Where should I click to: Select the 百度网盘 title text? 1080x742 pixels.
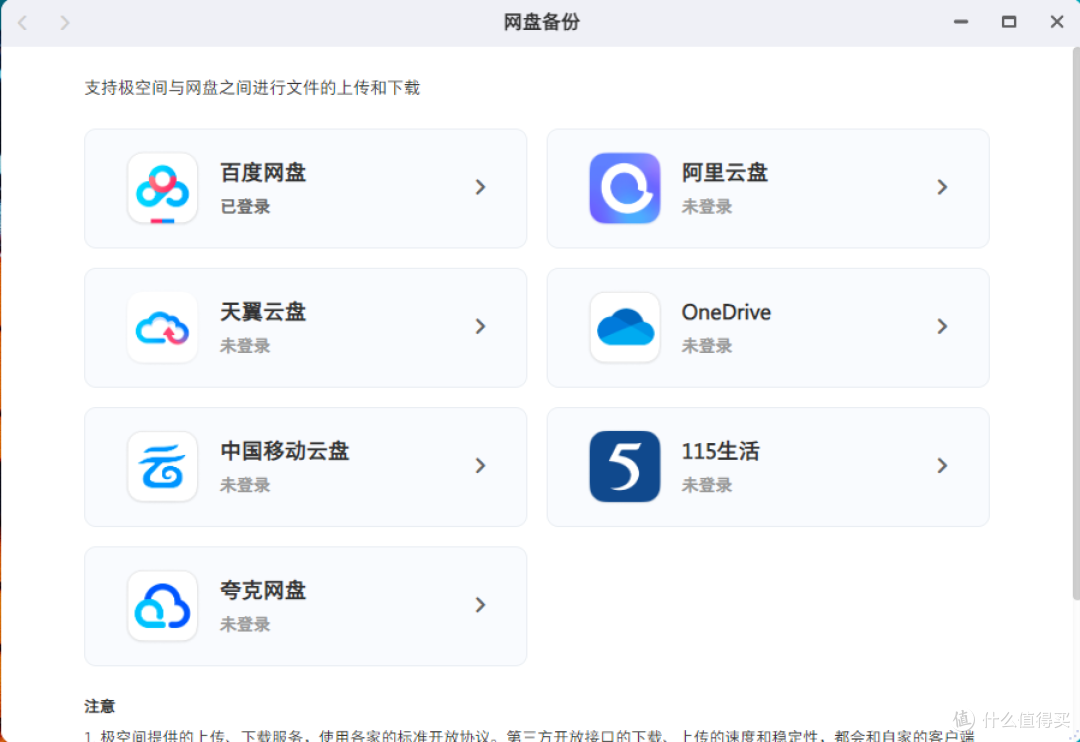pos(263,173)
